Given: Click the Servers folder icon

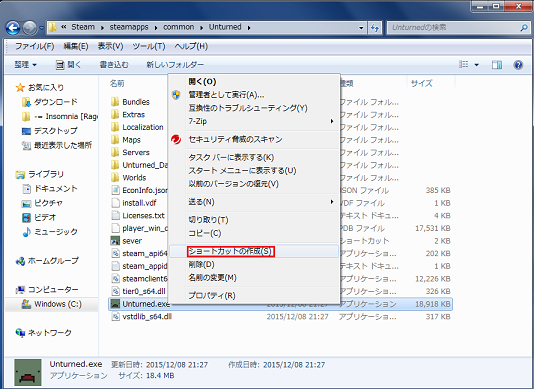Looking at the screenshot, I should [115, 152].
